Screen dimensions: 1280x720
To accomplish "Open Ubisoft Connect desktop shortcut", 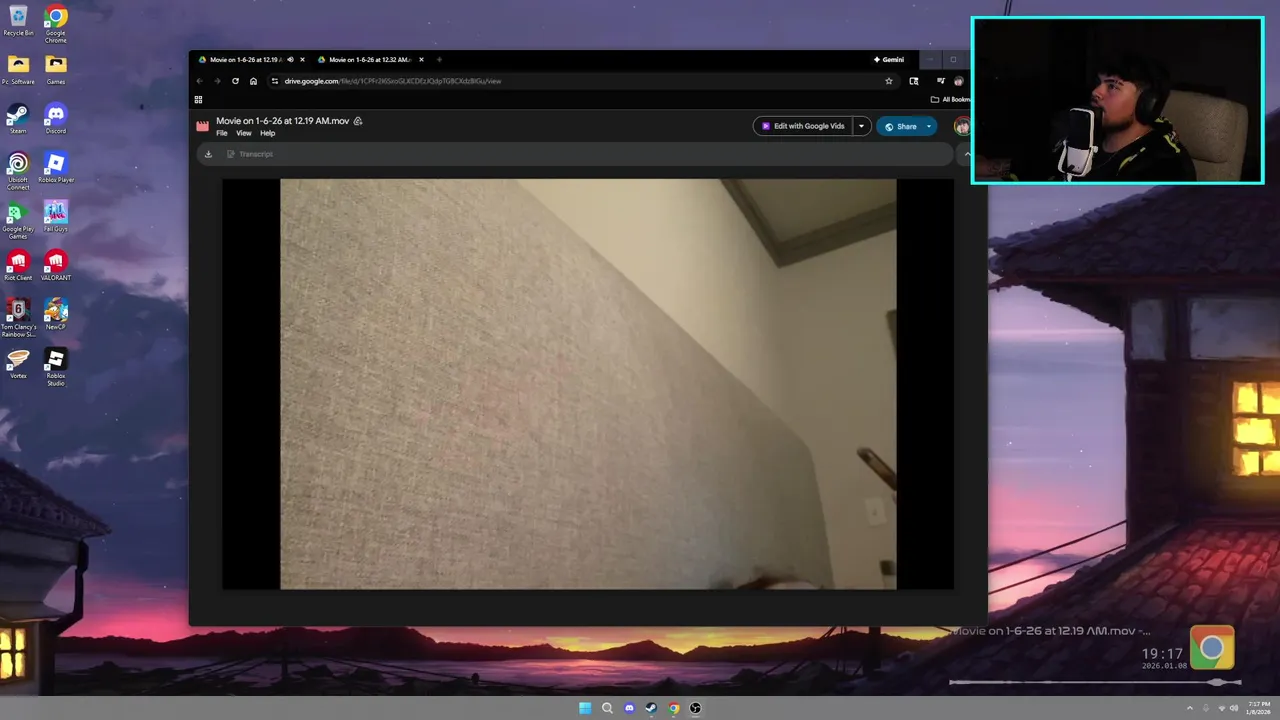I will coord(18,170).
